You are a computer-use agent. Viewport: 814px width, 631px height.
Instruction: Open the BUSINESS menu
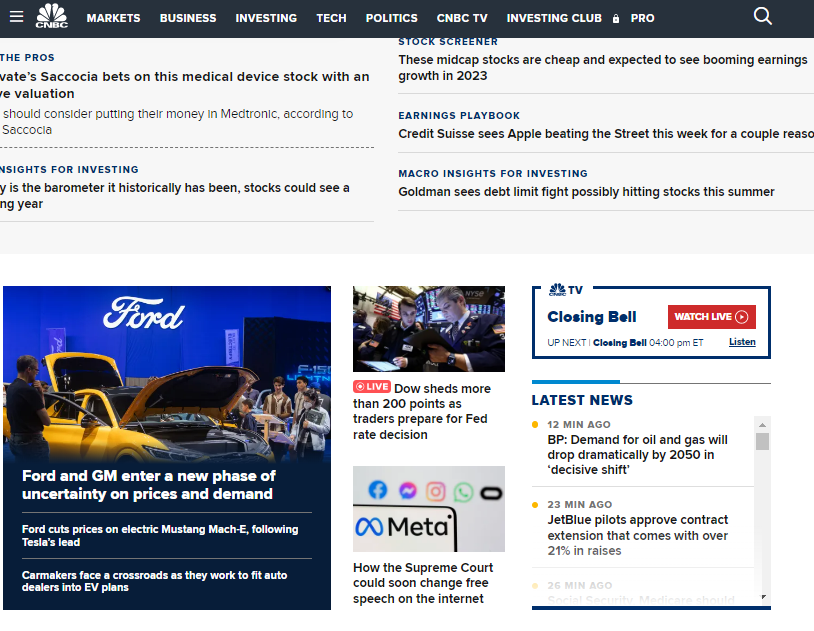pyautogui.click(x=188, y=18)
